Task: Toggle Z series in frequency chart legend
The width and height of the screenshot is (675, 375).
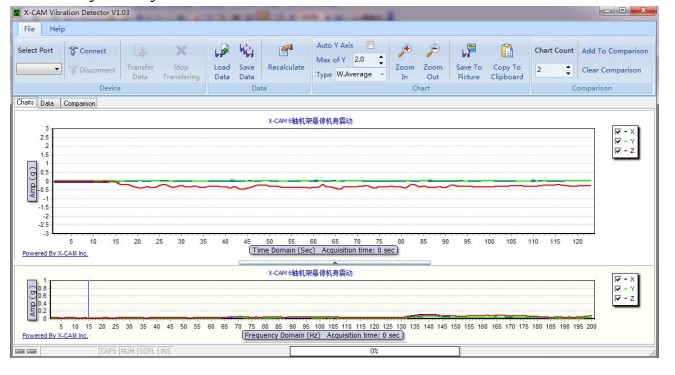Action: coord(618,298)
